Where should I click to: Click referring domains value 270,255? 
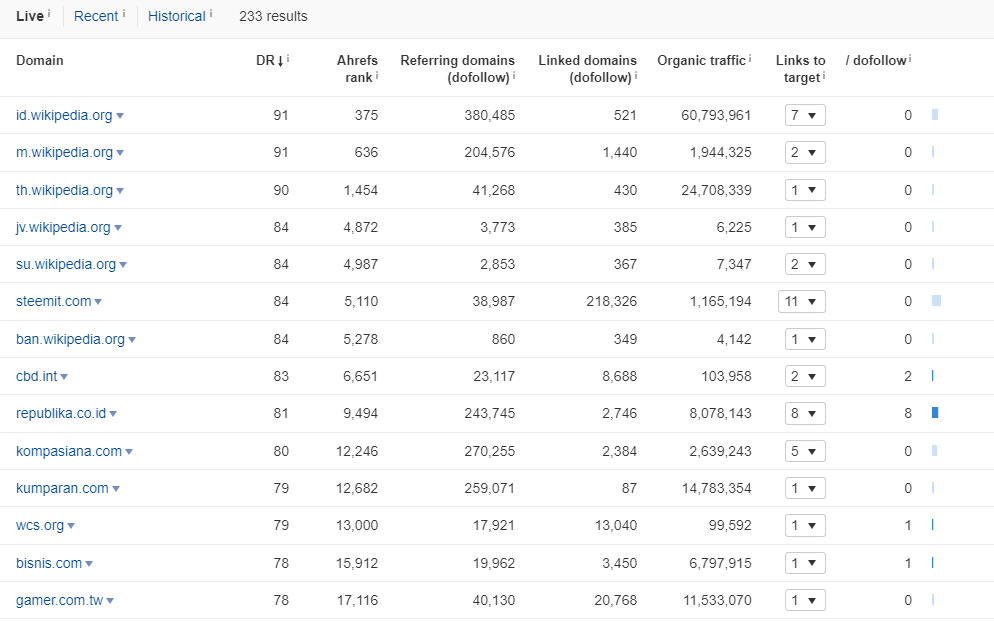(x=489, y=451)
